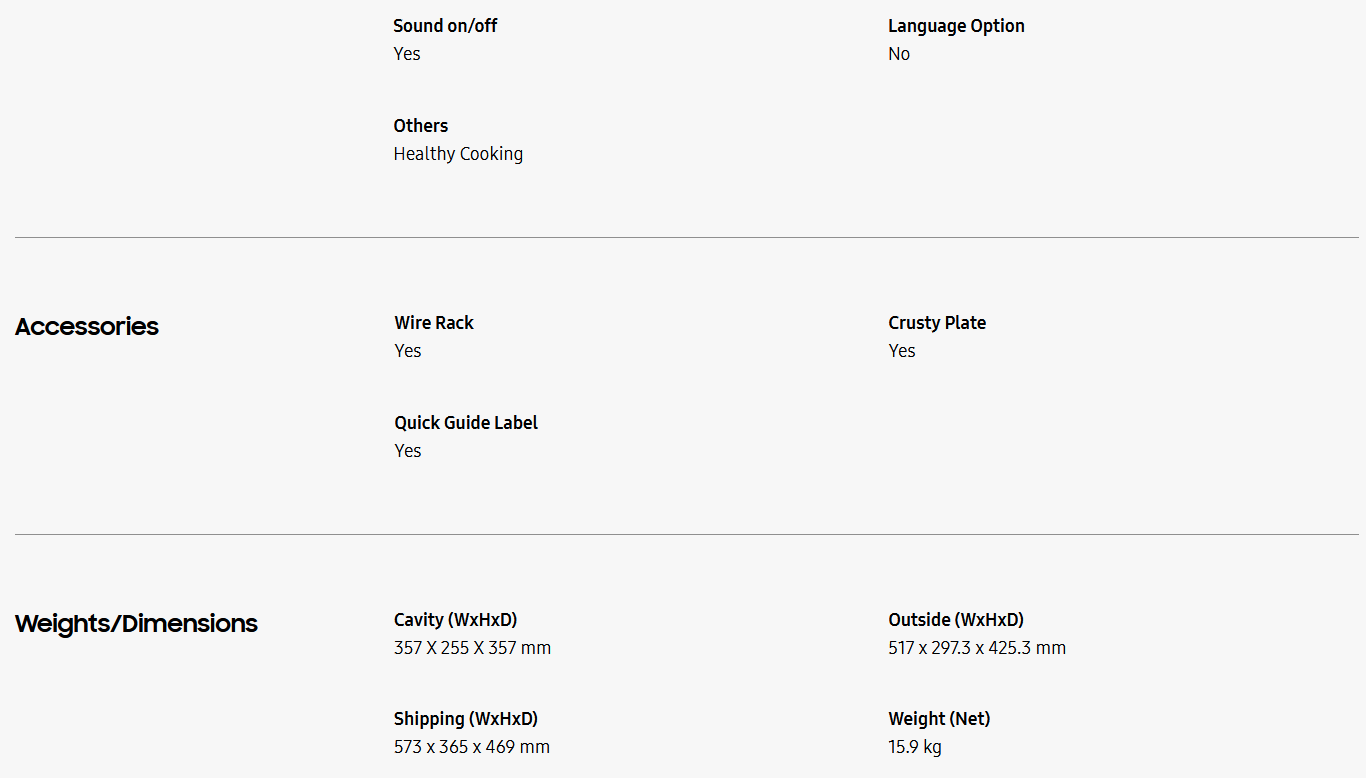Click the Shipping (WxHxD) label

tap(466, 719)
